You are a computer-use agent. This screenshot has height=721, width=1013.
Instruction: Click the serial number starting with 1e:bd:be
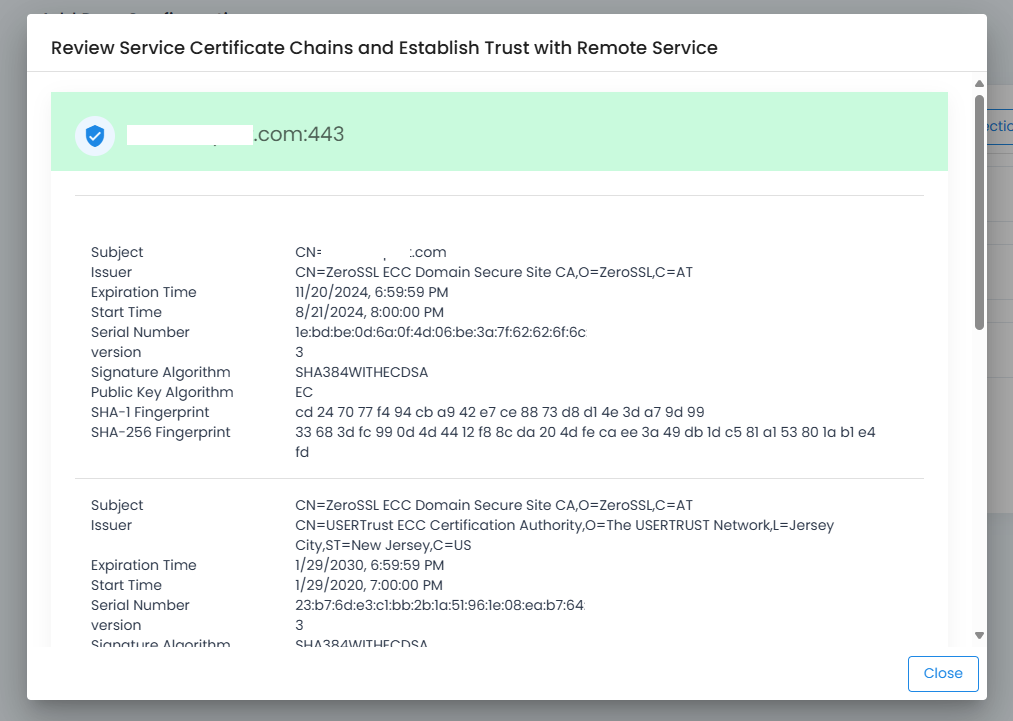pos(440,332)
